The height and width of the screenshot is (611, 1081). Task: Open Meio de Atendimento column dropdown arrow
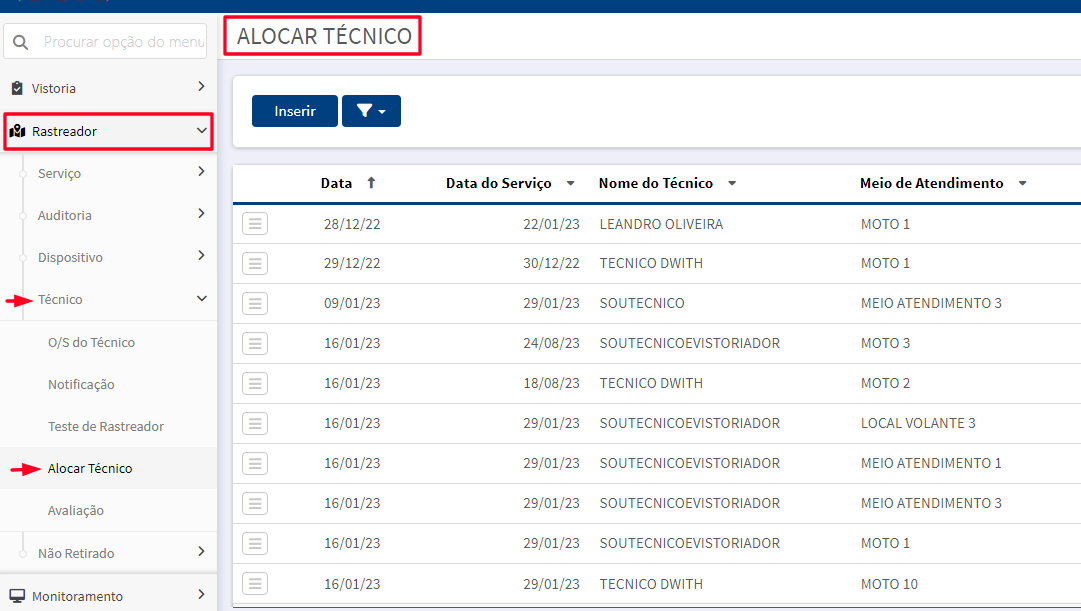(x=1022, y=183)
